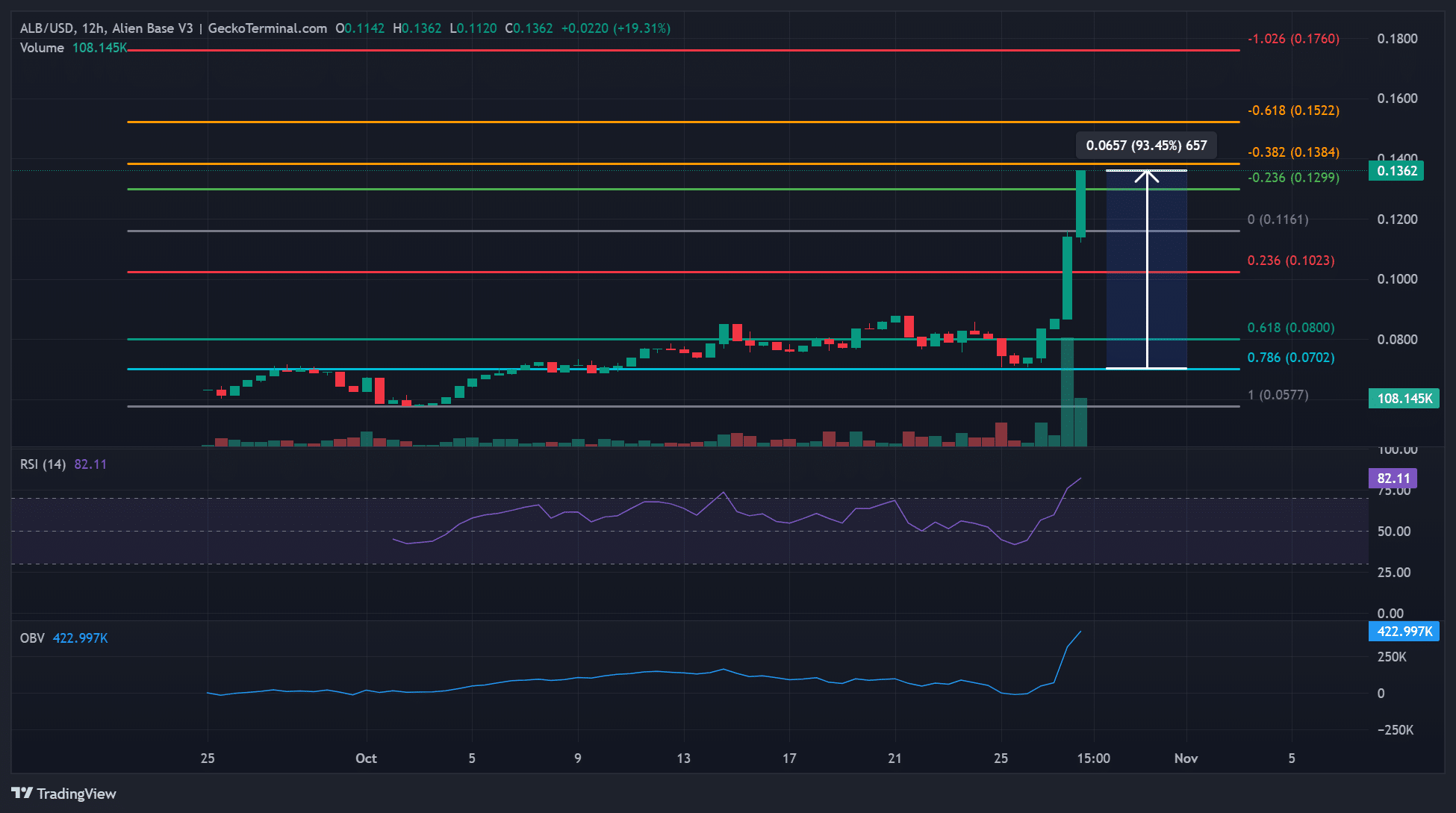The height and width of the screenshot is (813, 1456).
Task: Click the 0.1800 price axis label
Action: click(x=1397, y=39)
